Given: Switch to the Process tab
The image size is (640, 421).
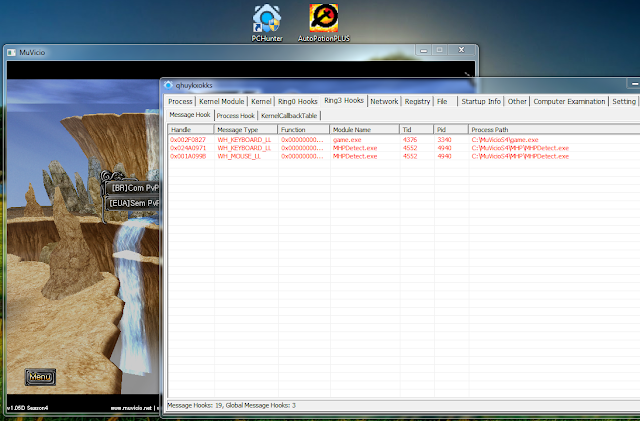Looking at the screenshot, I should tap(180, 101).
